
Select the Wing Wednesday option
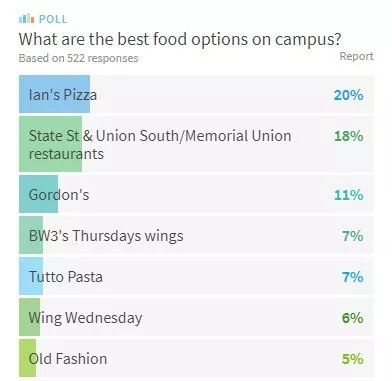coord(196,317)
